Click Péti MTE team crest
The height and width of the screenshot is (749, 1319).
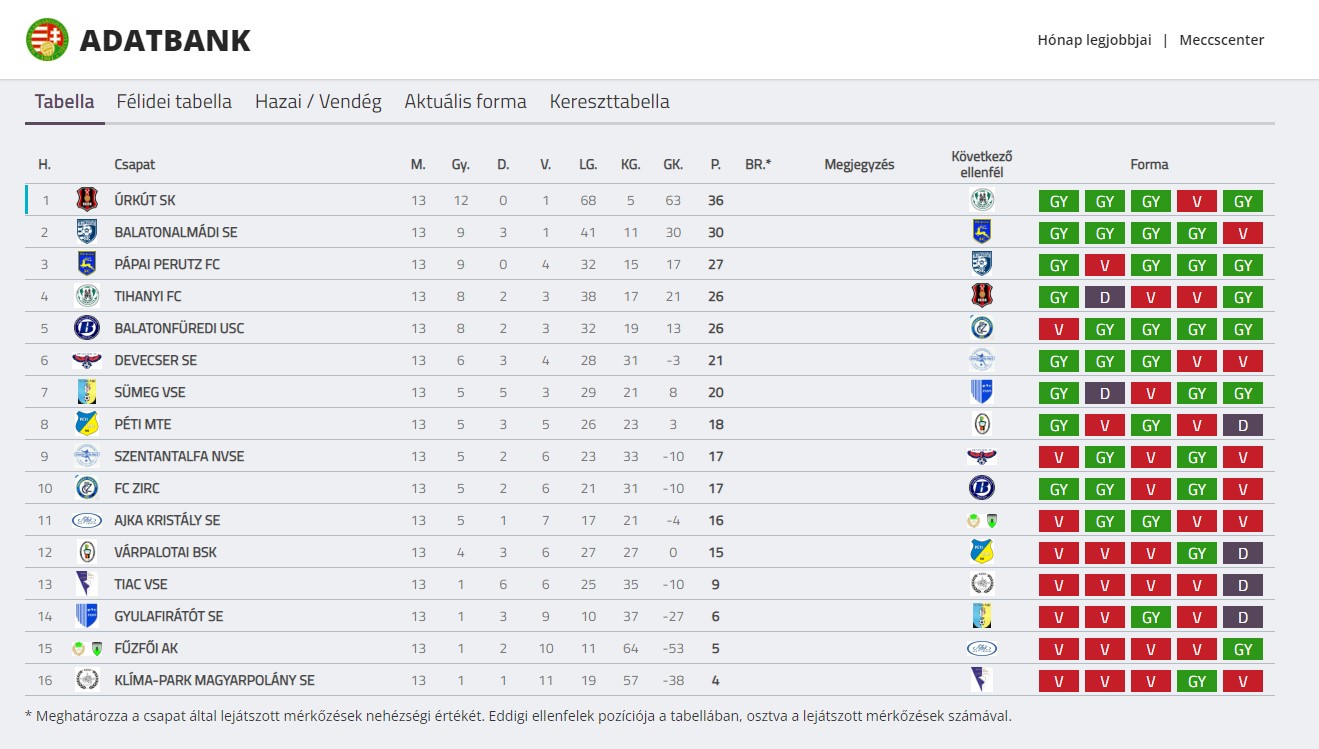[x=87, y=424]
